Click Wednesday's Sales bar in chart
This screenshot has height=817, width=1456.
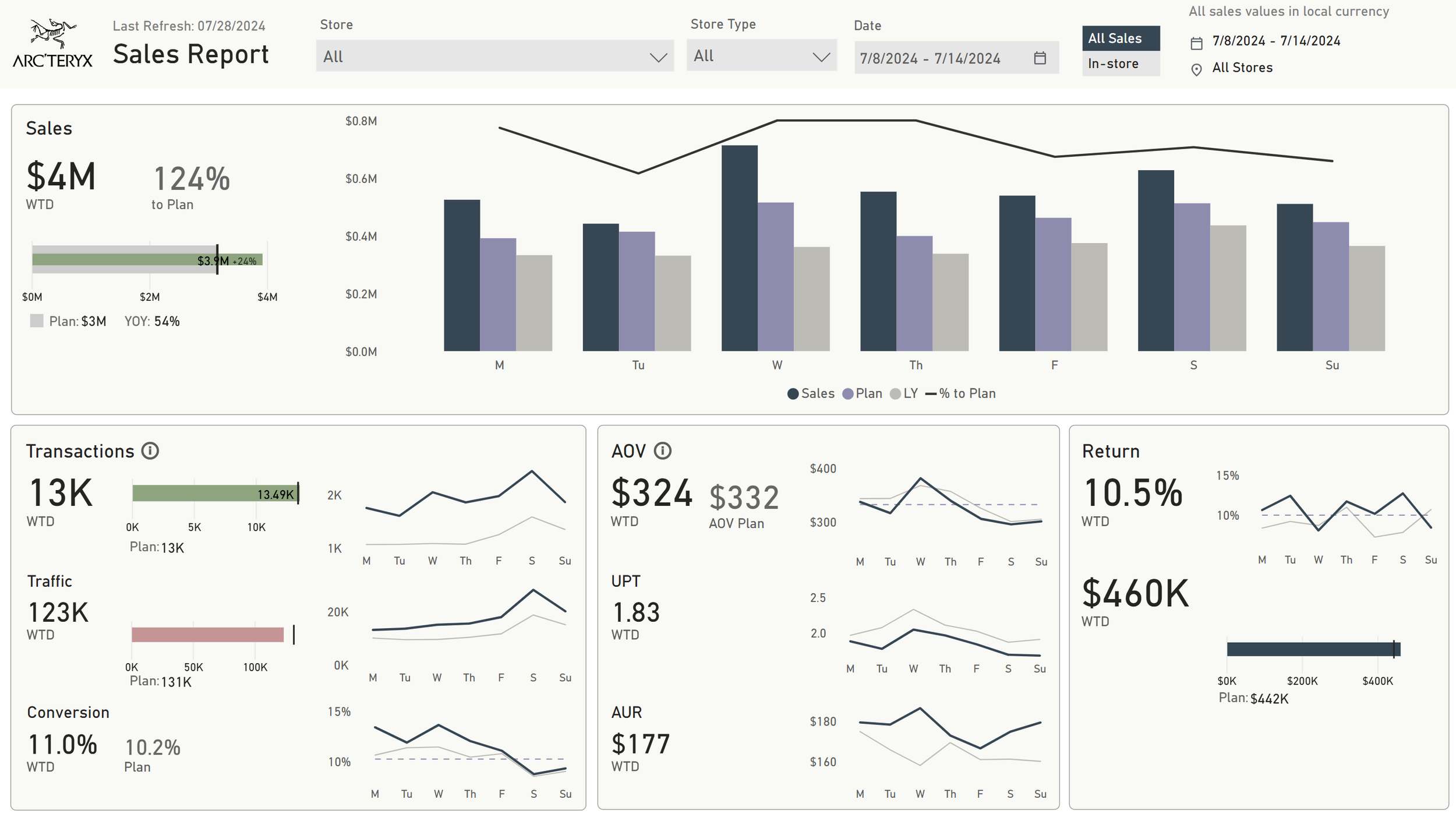point(739,248)
